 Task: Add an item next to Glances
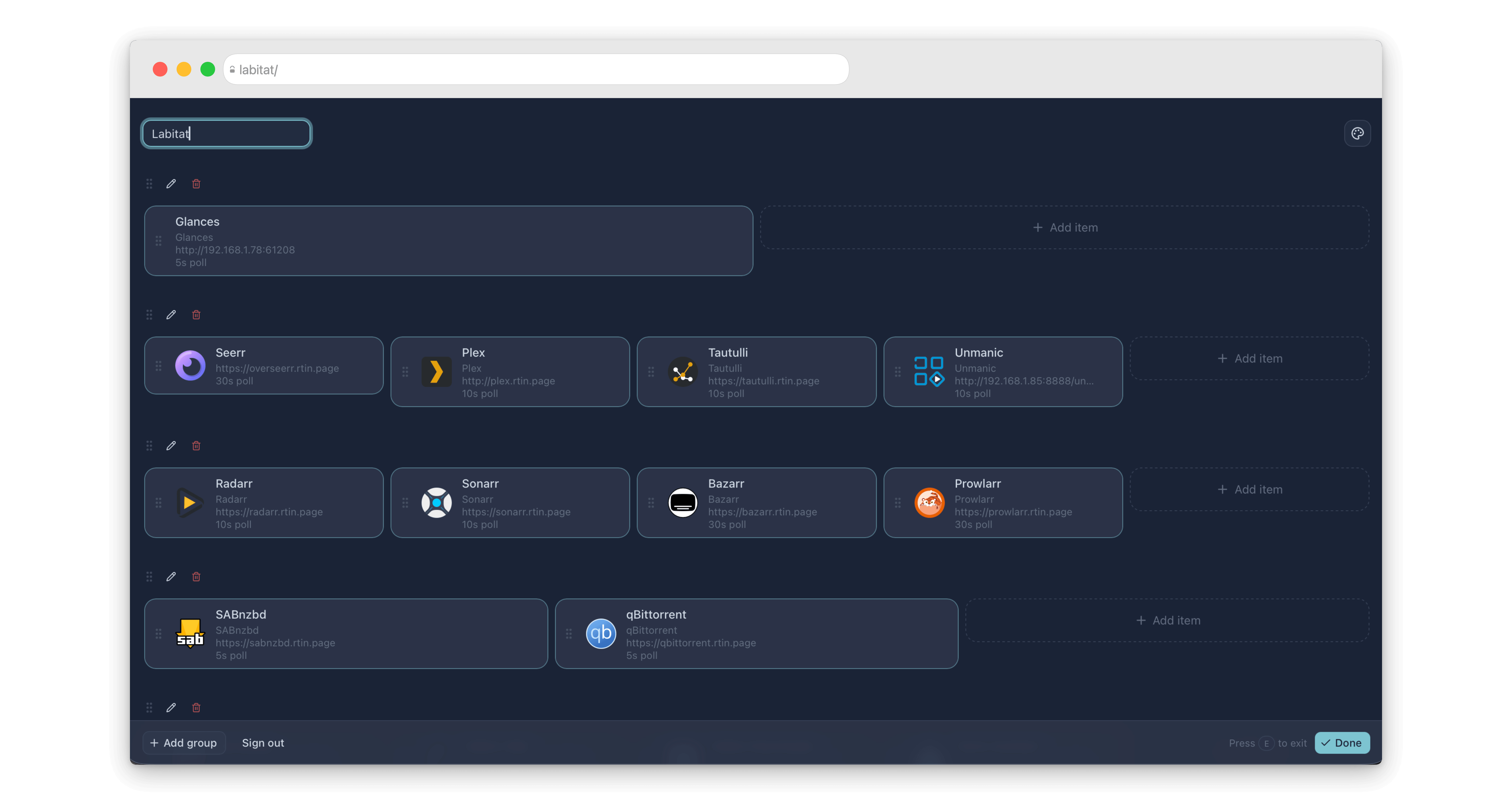1065,227
